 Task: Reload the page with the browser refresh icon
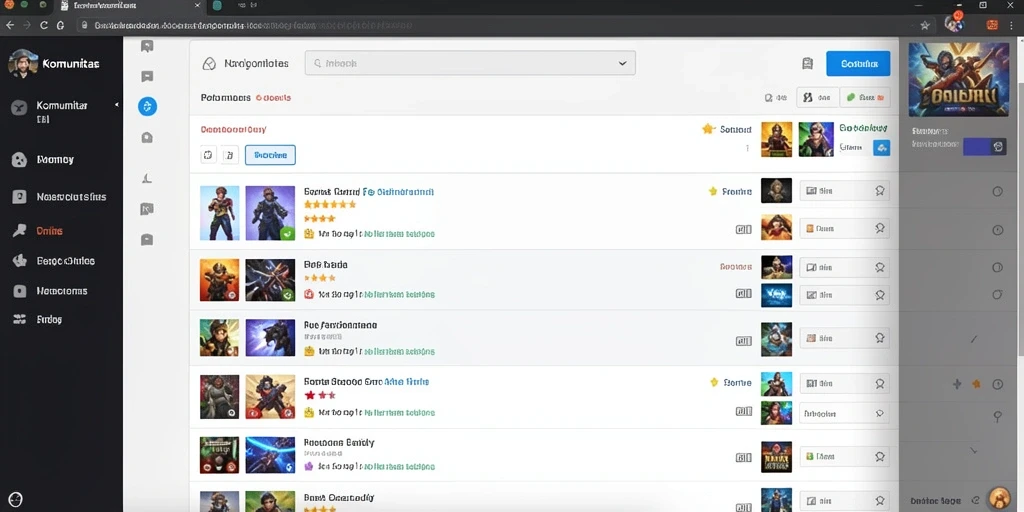click(x=44, y=25)
